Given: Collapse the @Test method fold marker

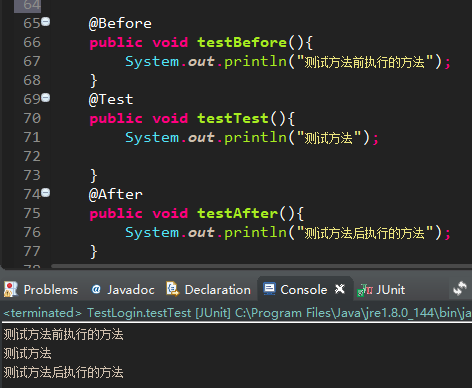Looking at the screenshot, I should coord(46,98).
